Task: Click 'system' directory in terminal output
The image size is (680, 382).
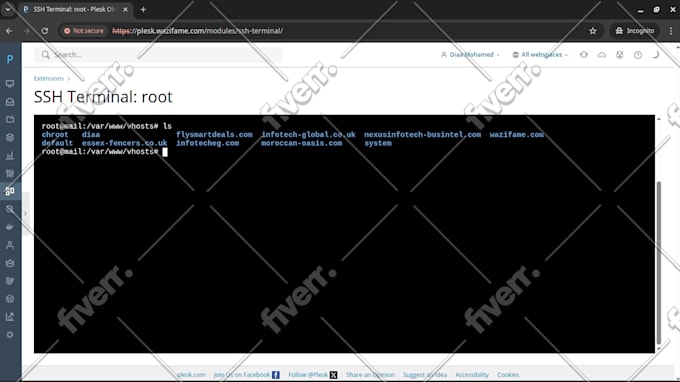Action: 378,143
